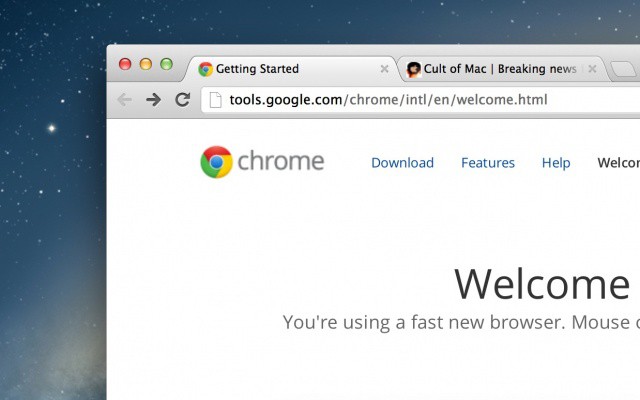Close the Getting Started tab
Image resolution: width=640 pixels, height=400 pixels.
(x=384, y=69)
